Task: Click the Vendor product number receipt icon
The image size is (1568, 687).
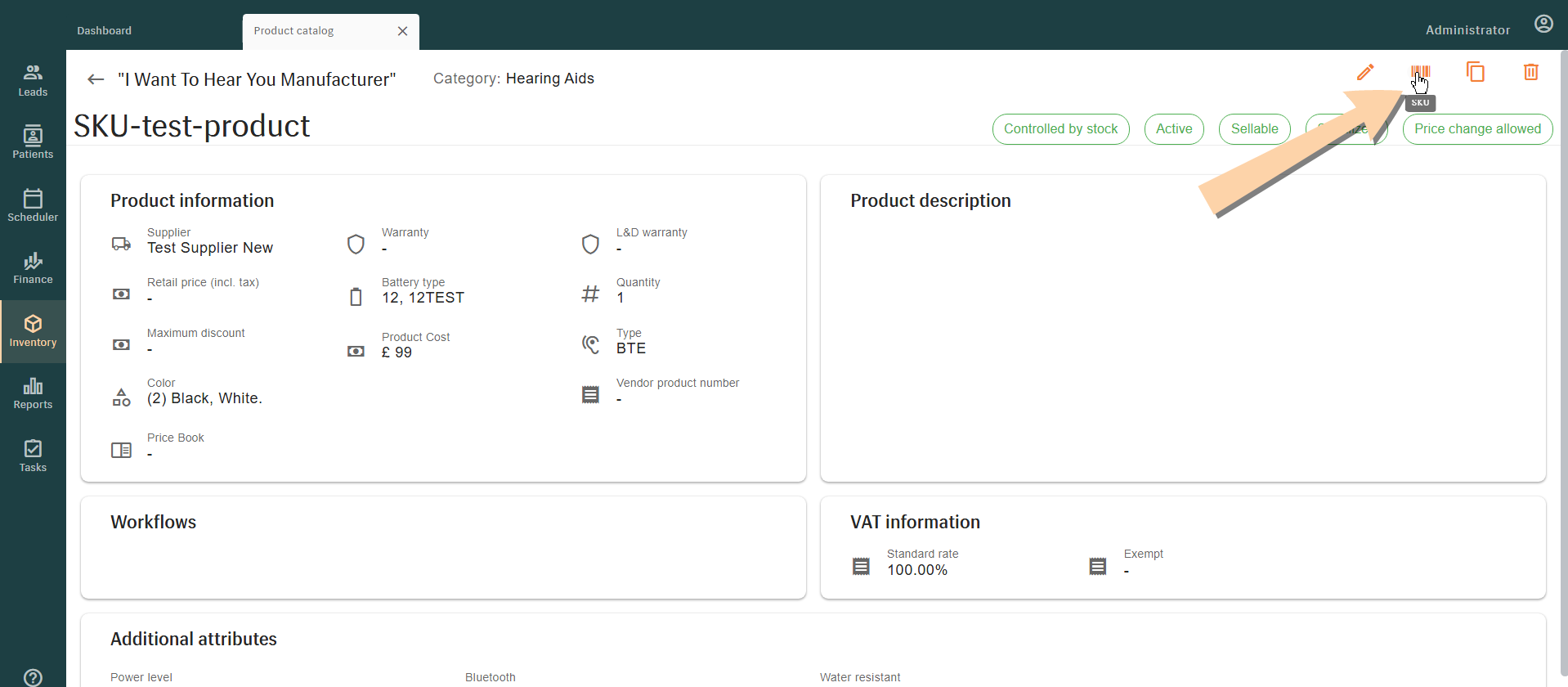Action: 590,395
